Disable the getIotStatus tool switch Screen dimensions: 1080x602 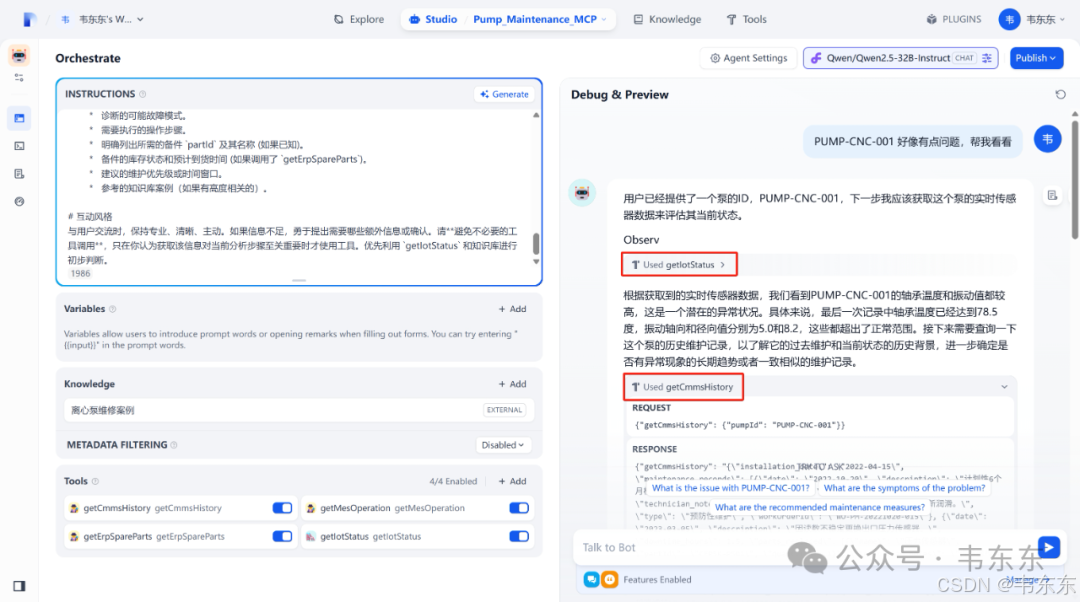(x=519, y=537)
